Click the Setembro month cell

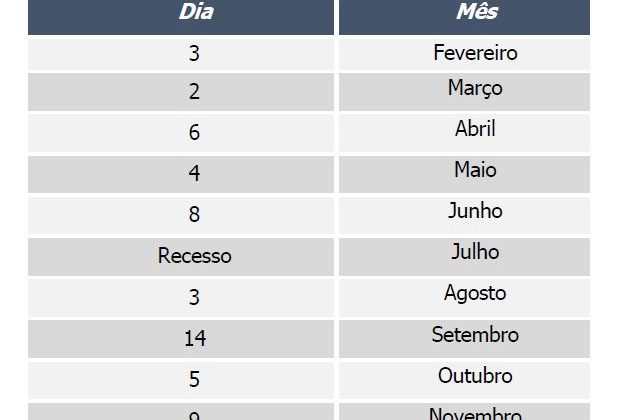tap(475, 334)
